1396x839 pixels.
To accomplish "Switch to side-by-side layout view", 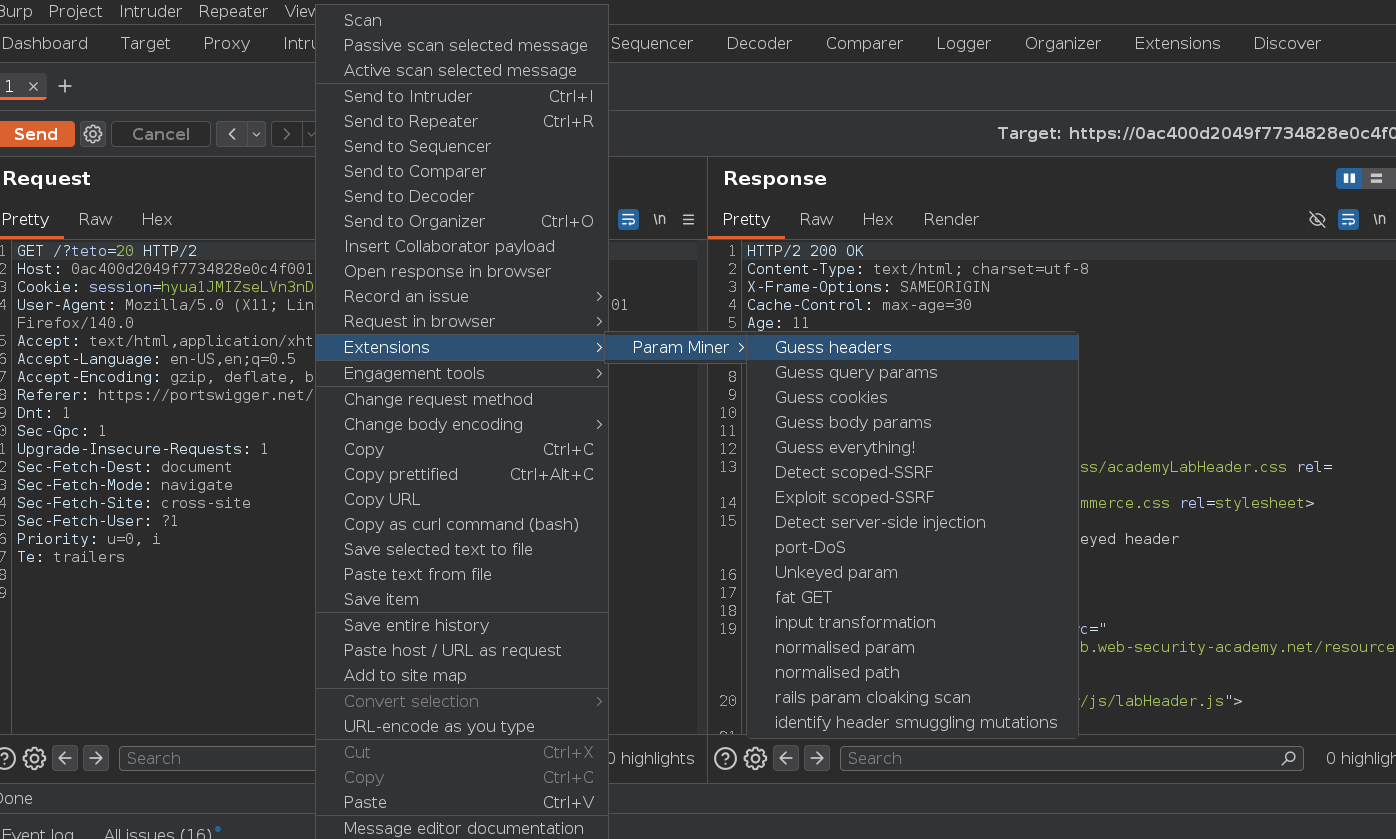I will point(1349,178).
